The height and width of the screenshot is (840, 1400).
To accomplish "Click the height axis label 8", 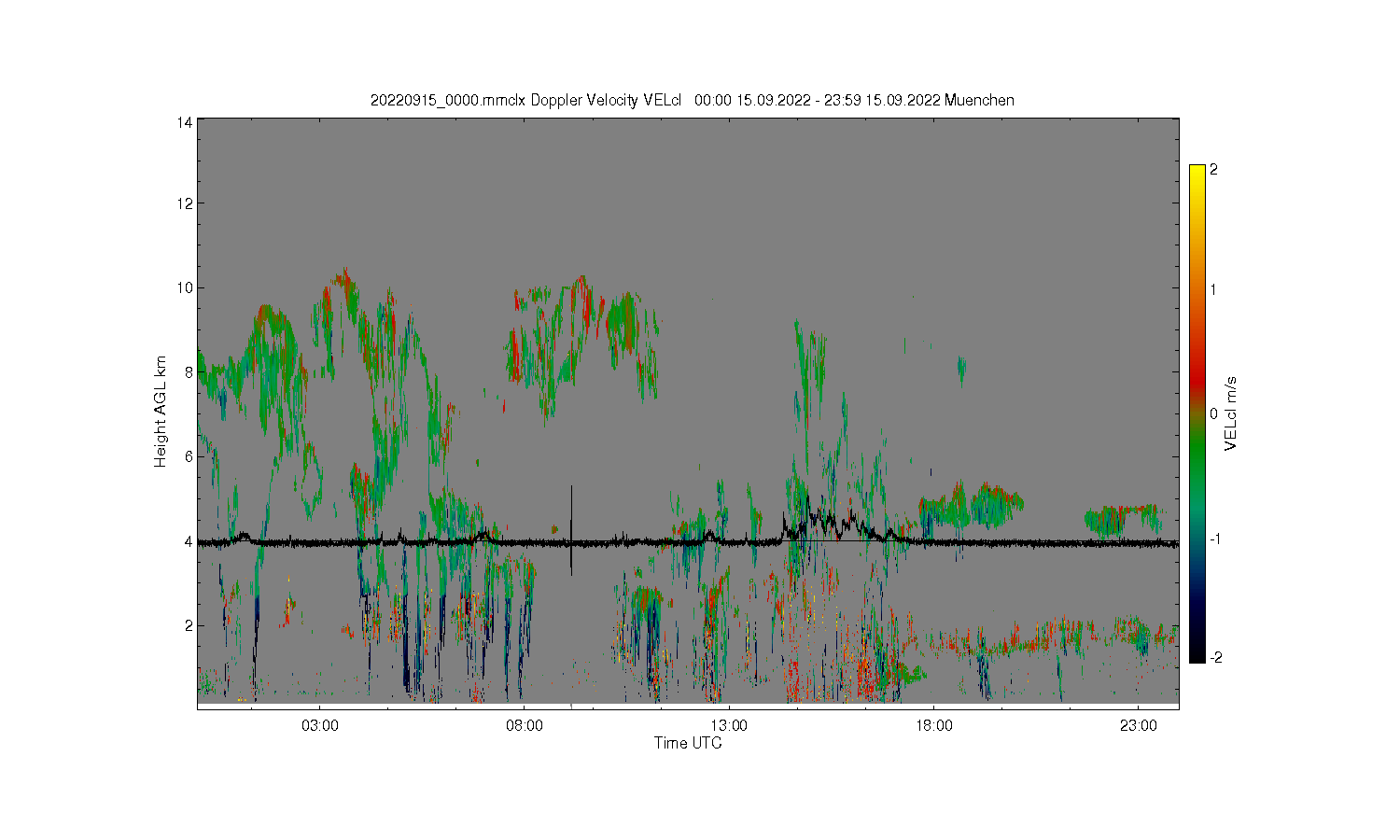I will (x=189, y=372).
